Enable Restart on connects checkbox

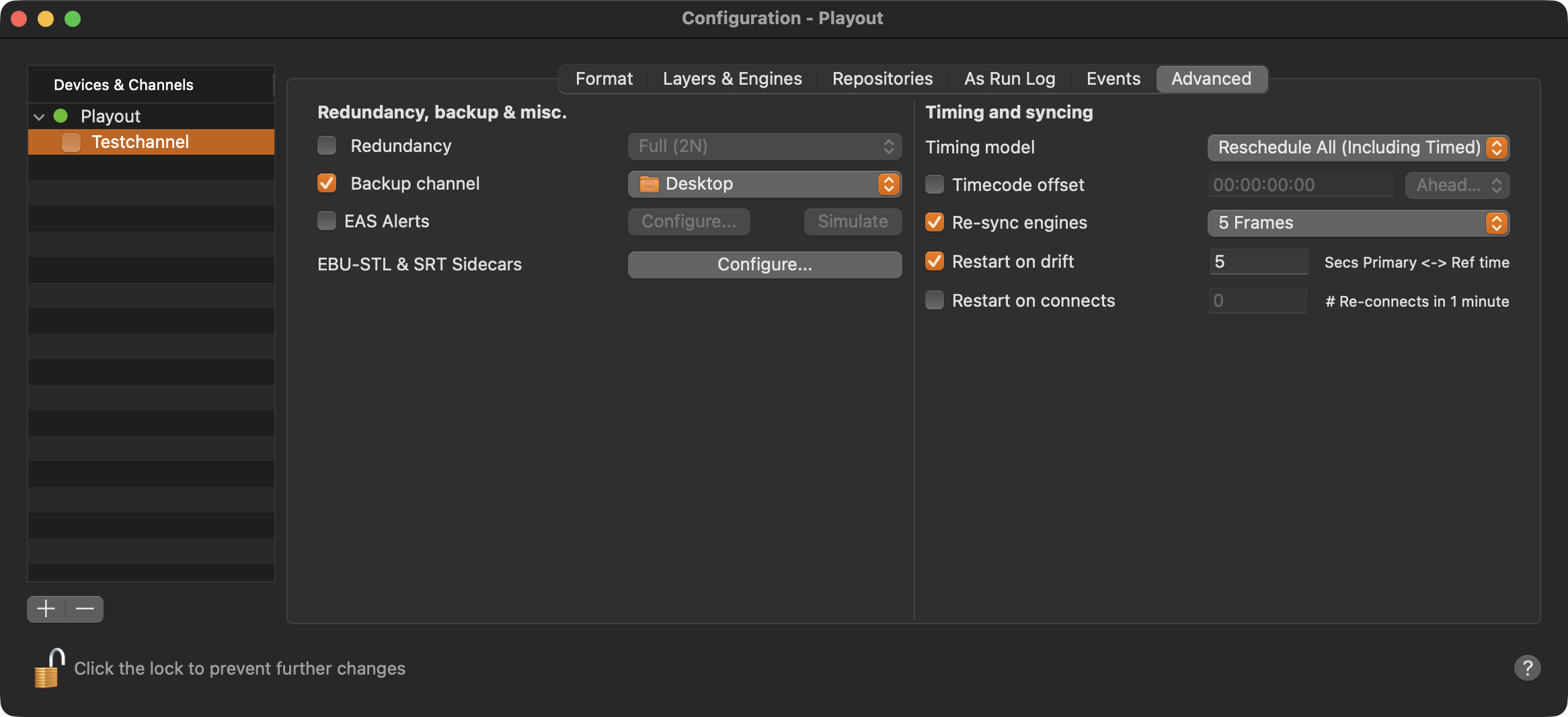(x=935, y=300)
